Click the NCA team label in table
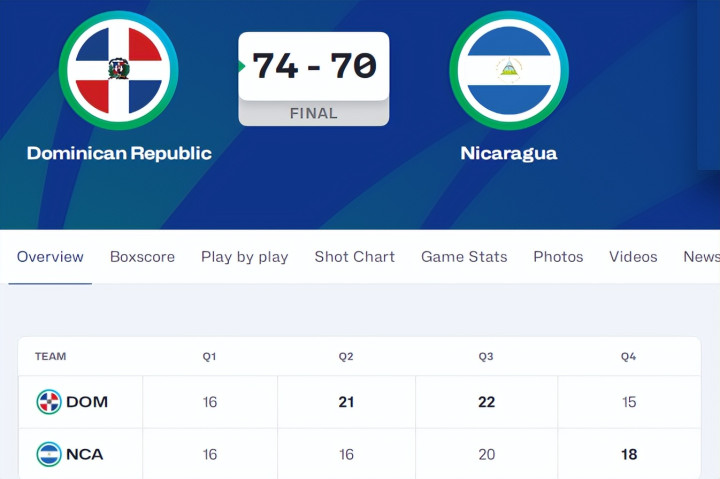The image size is (720, 479). (x=85, y=454)
